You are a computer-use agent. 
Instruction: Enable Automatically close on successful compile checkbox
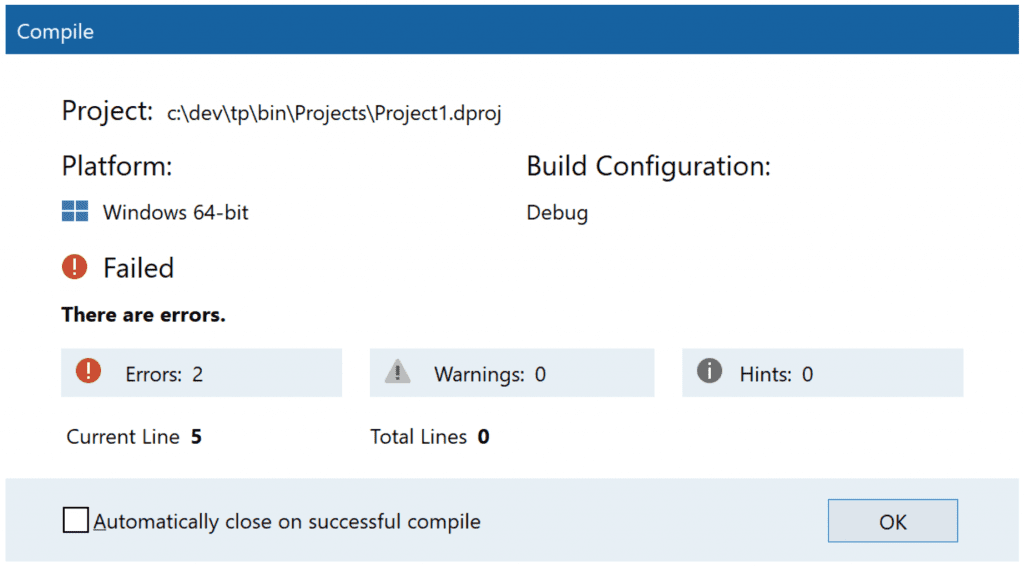pos(76,521)
